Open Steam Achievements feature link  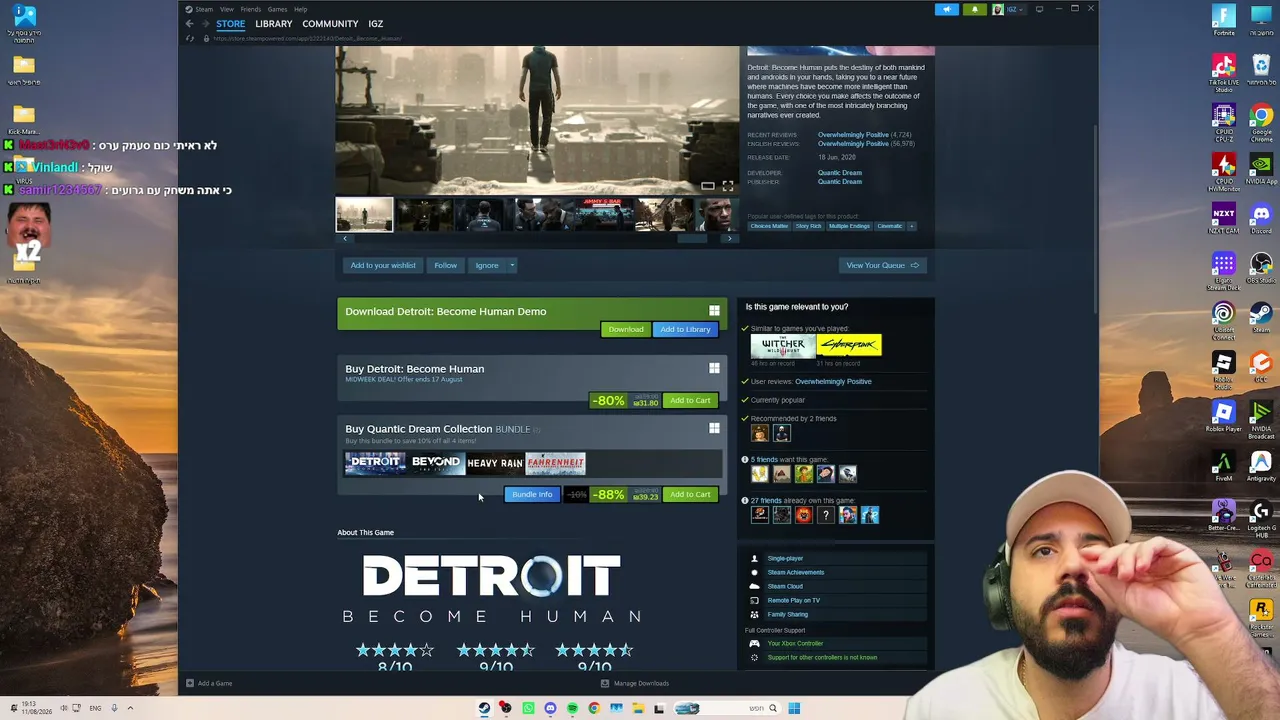tap(795, 572)
